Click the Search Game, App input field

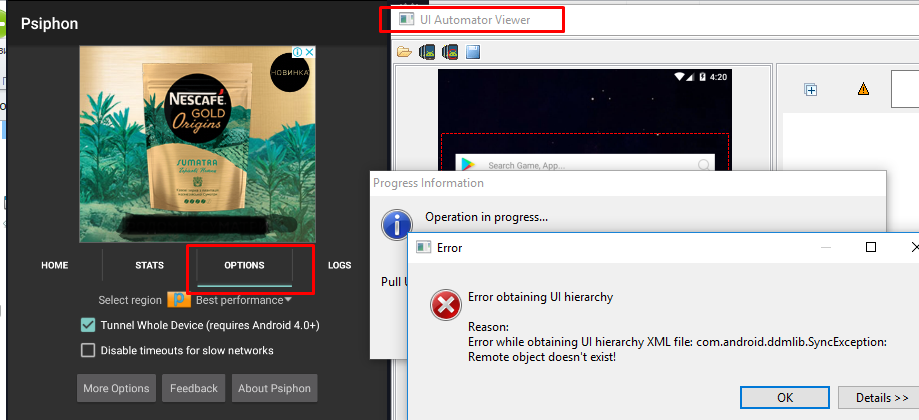coord(585,165)
